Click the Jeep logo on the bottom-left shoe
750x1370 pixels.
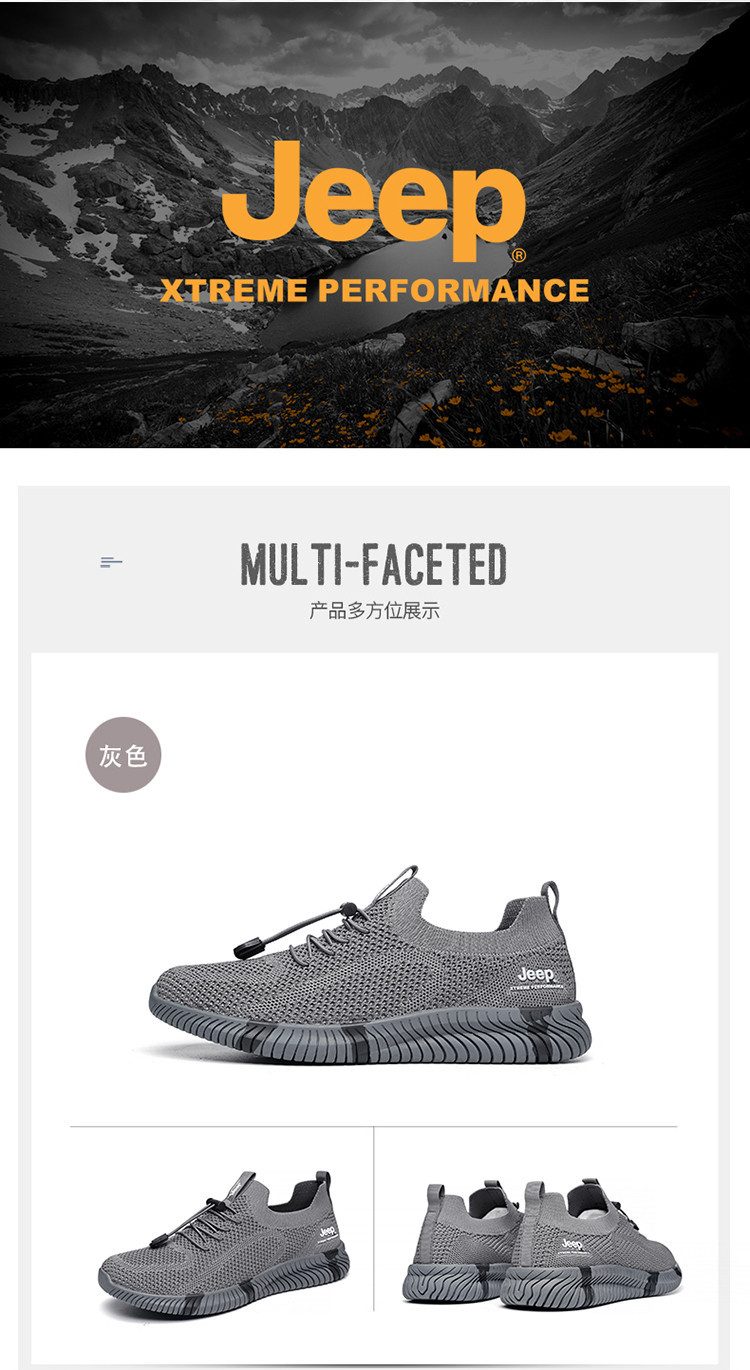pos(326,1232)
